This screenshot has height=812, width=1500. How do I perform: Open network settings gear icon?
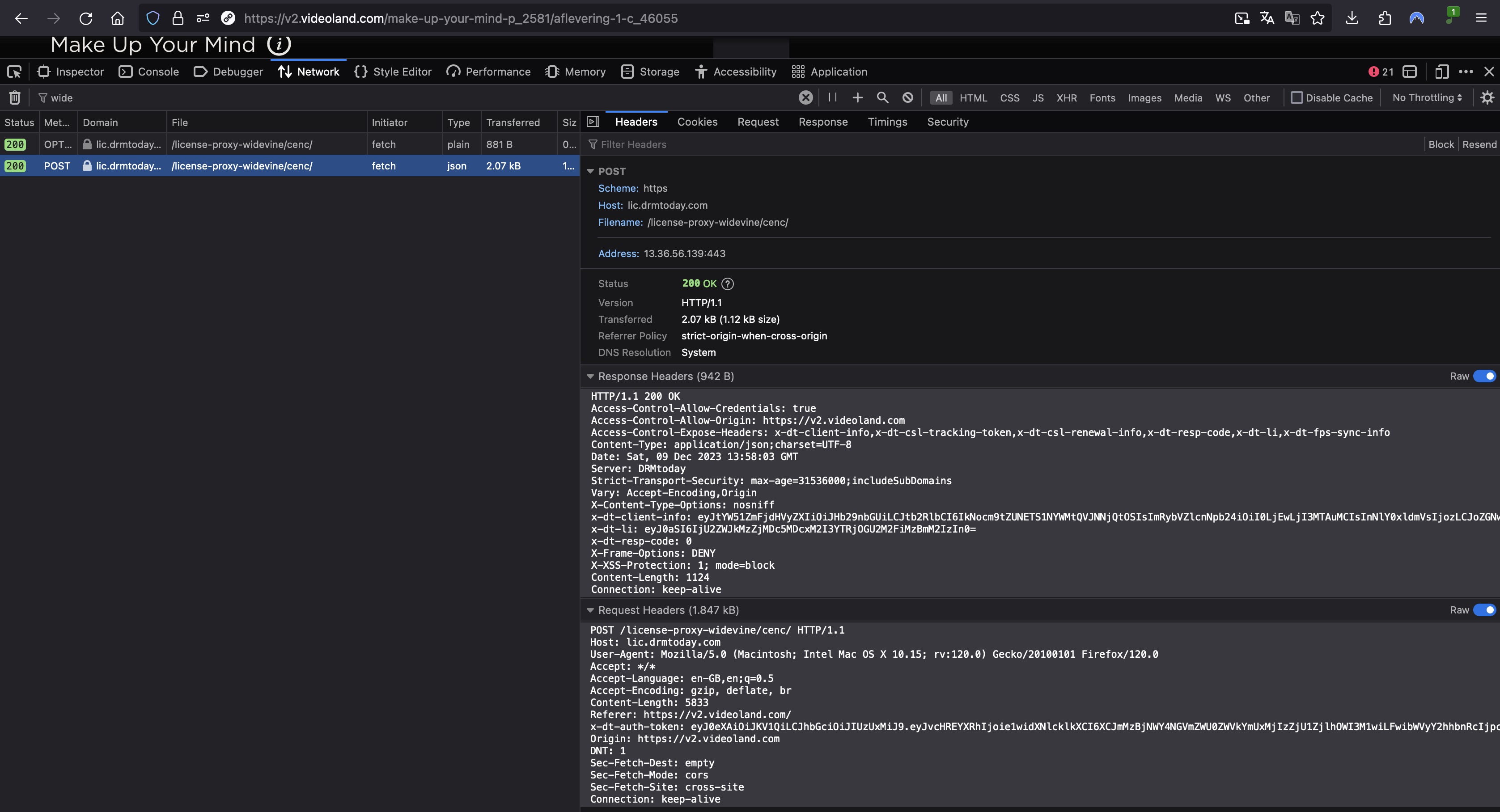(x=1487, y=98)
